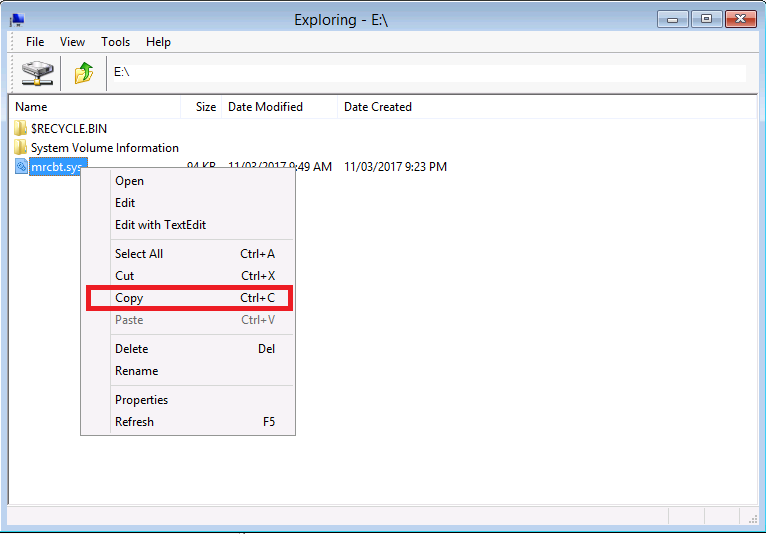Click the map network drive toolbar icon

tap(37, 72)
